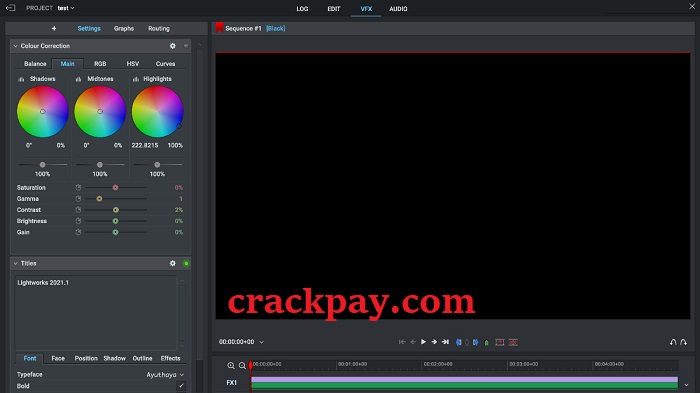Select the Balance colour tab

(35, 64)
